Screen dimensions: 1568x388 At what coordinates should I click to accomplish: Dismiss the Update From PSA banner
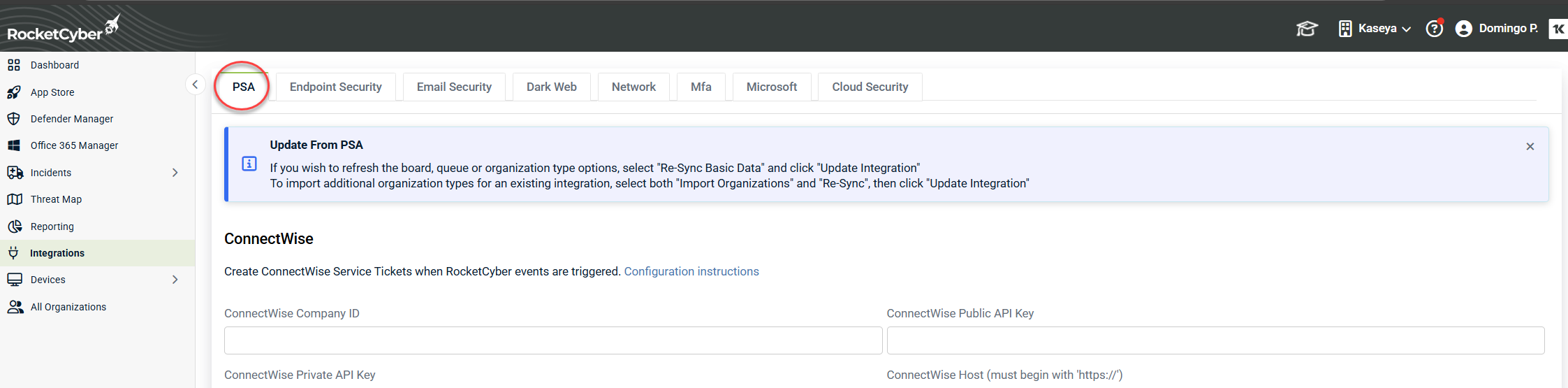(x=1530, y=147)
